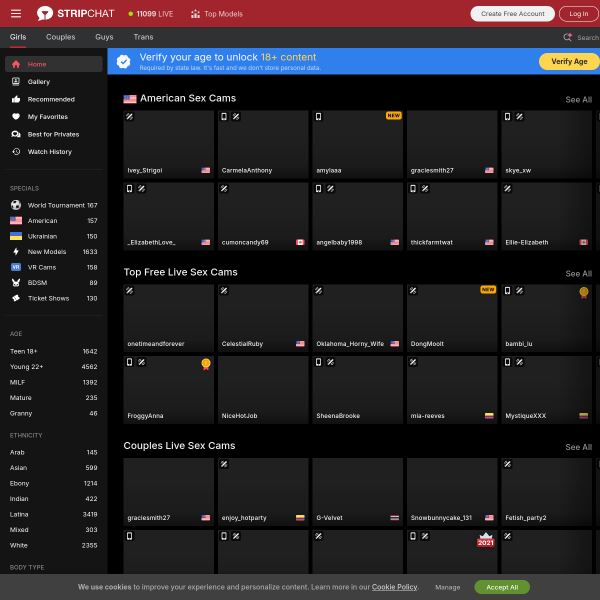Select the Home sidebar icon

16,64
